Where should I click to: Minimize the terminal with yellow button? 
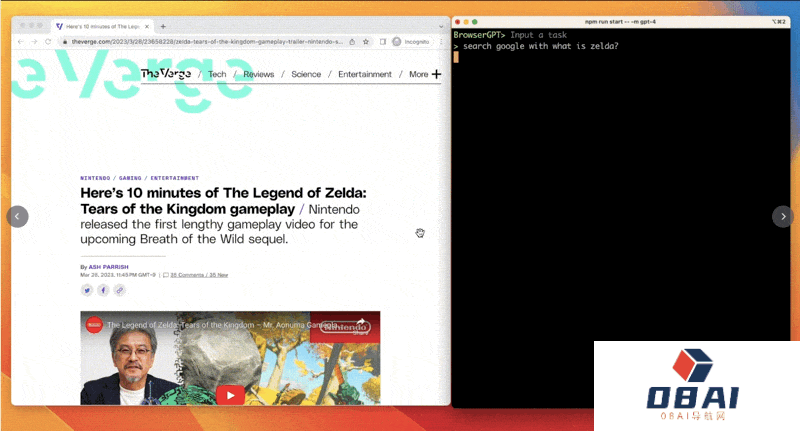[466, 22]
